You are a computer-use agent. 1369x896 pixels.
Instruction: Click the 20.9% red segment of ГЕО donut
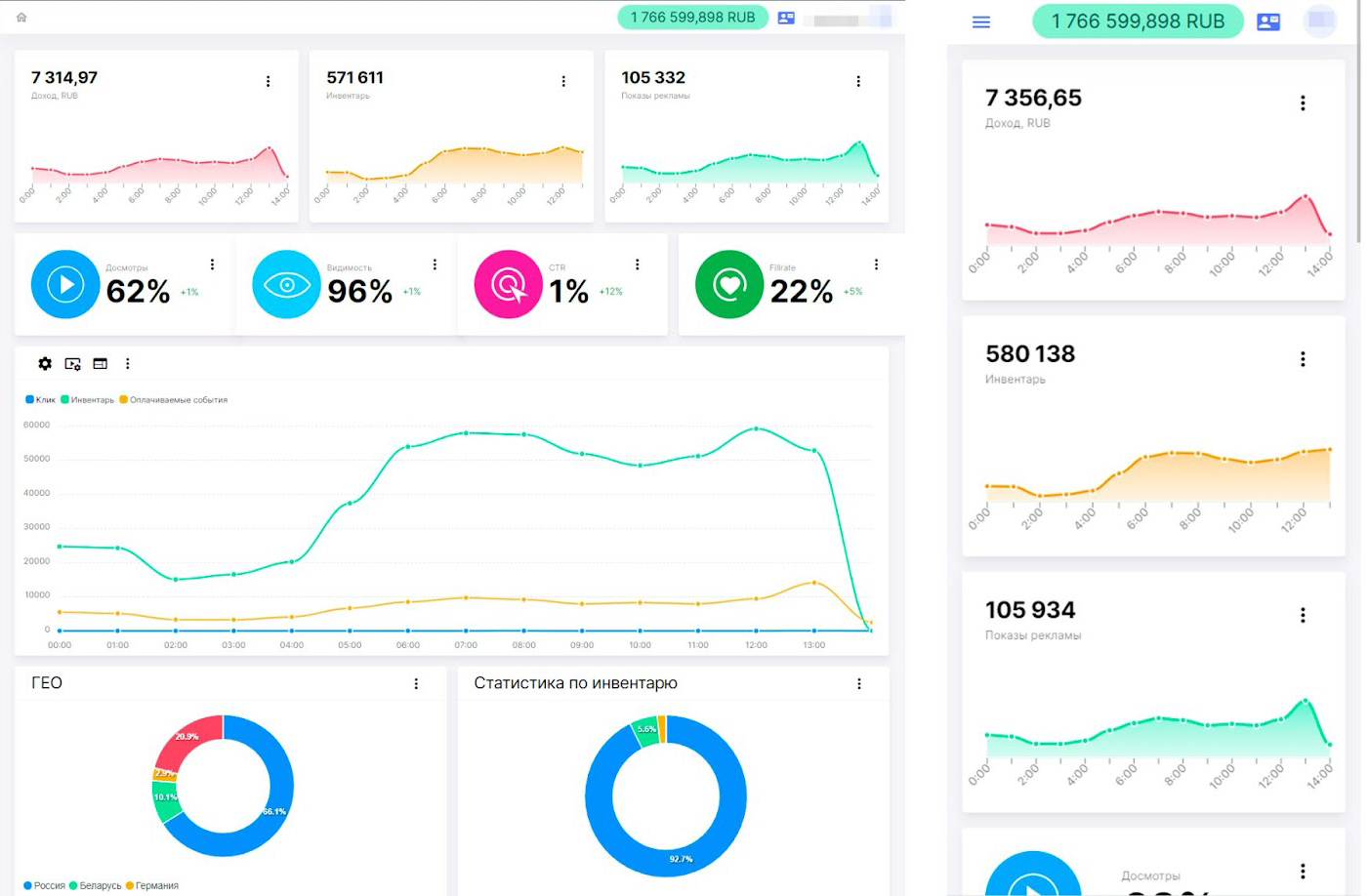(187, 737)
